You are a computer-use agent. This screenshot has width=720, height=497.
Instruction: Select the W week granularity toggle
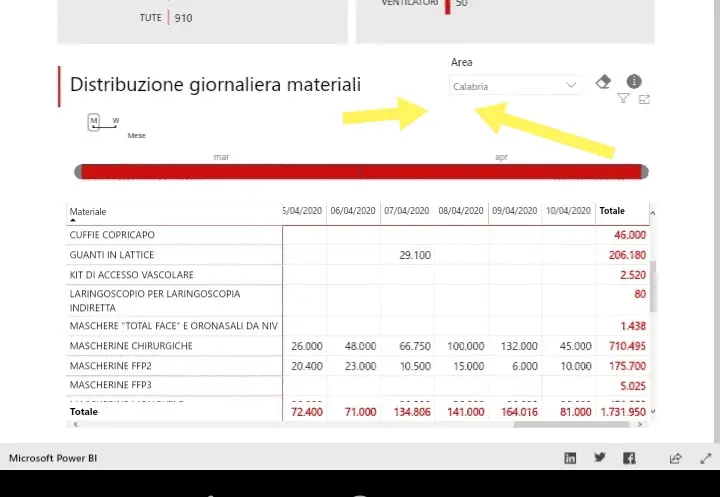(116, 121)
